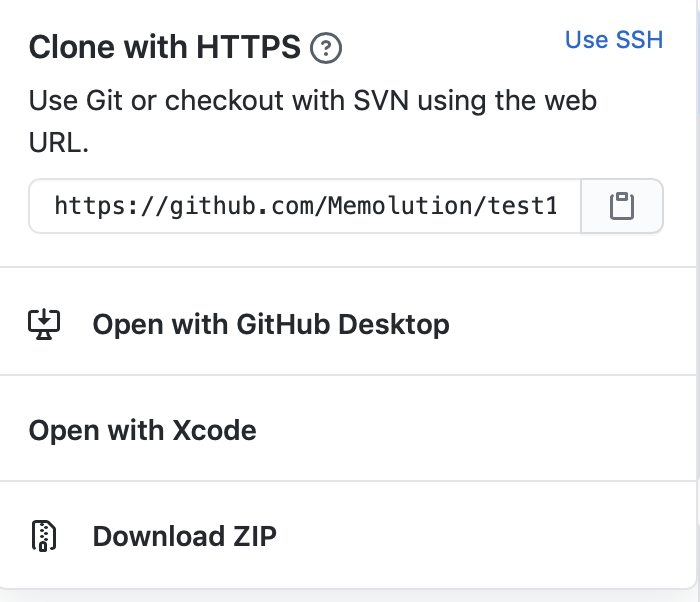The width and height of the screenshot is (700, 602).
Task: Click the help question mark icon
Action: point(326,48)
